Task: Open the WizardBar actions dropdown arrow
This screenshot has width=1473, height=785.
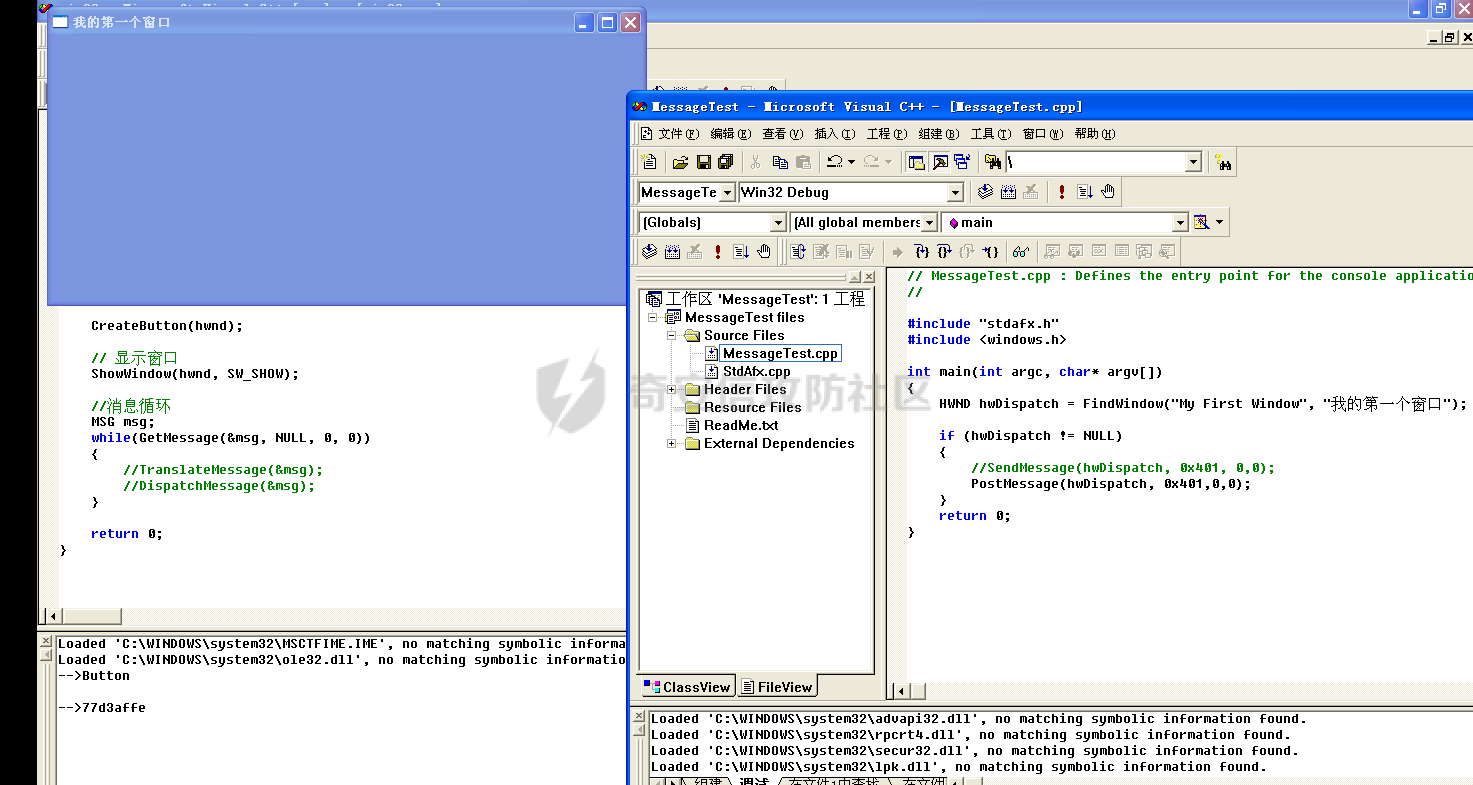Action: click(x=1219, y=222)
